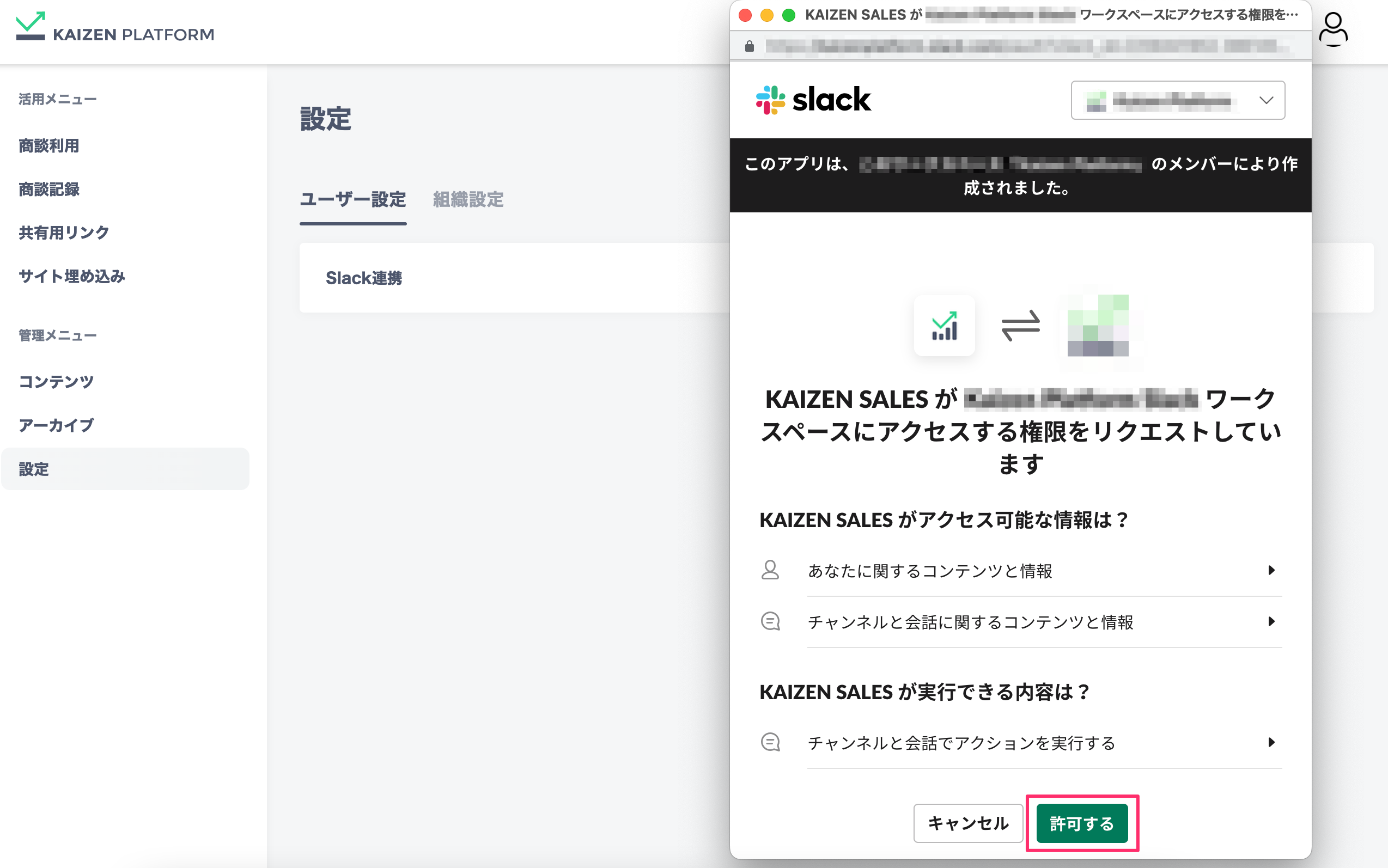Click the キャンセル button

[x=968, y=823]
